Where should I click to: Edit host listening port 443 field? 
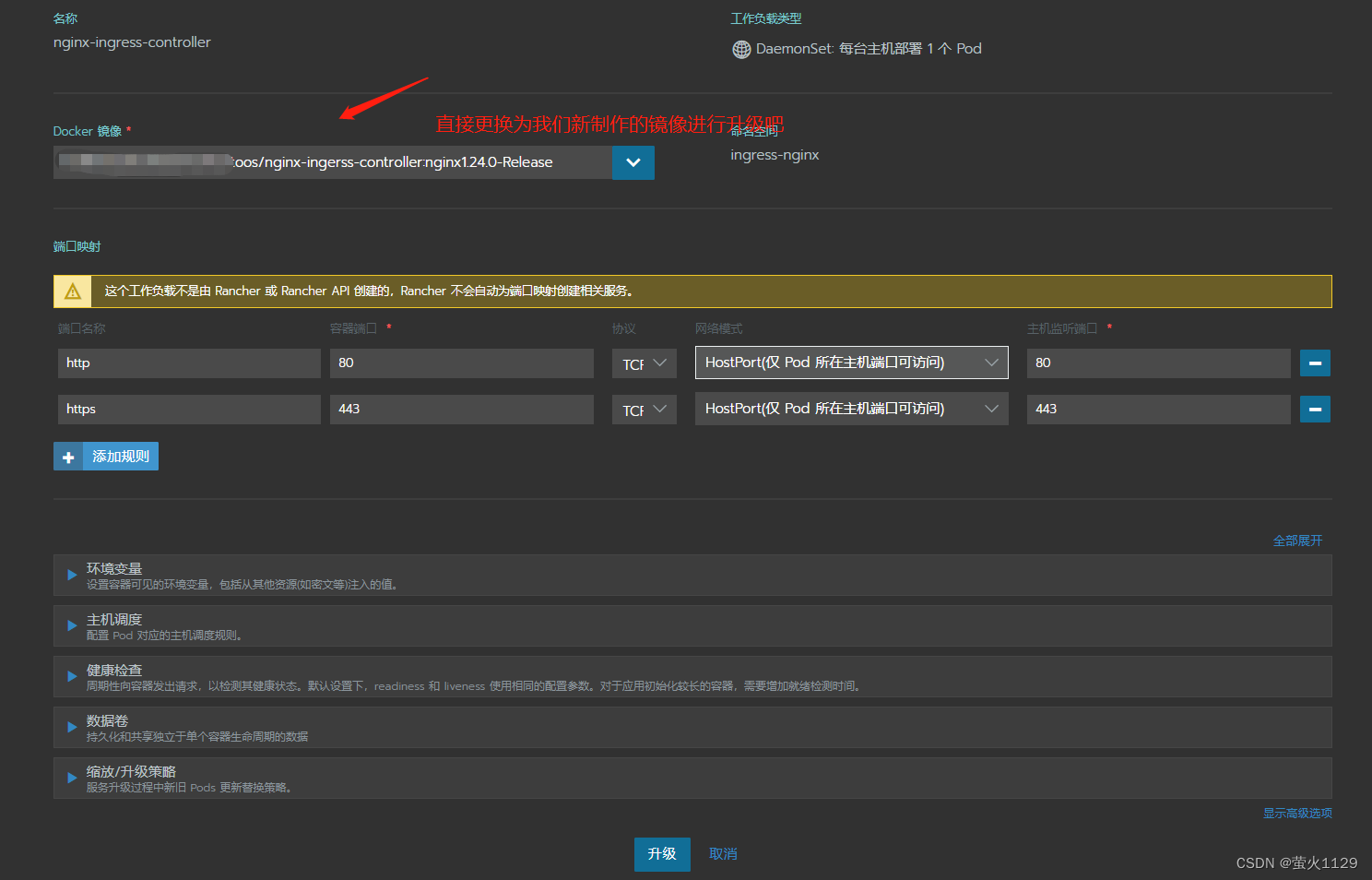coord(1159,410)
